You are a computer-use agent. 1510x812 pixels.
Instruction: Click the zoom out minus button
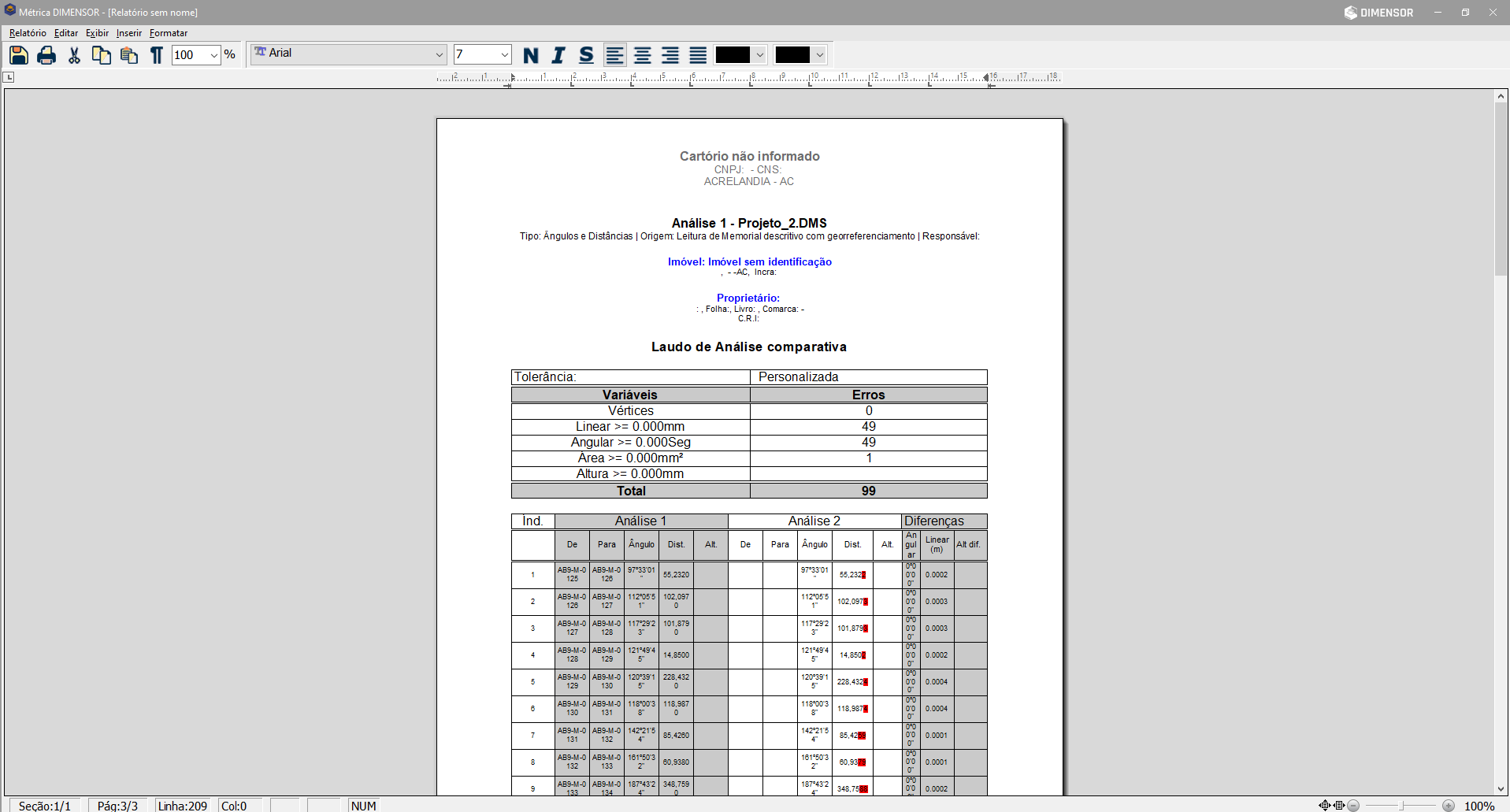point(1353,806)
